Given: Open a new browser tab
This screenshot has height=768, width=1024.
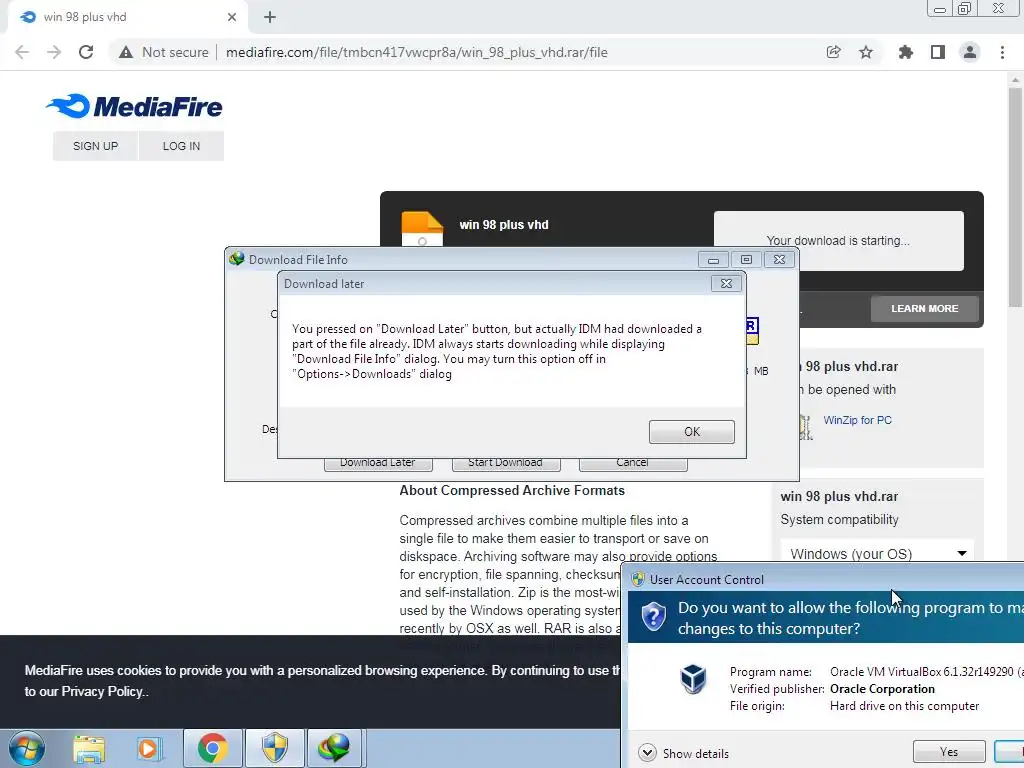Looking at the screenshot, I should (x=270, y=18).
